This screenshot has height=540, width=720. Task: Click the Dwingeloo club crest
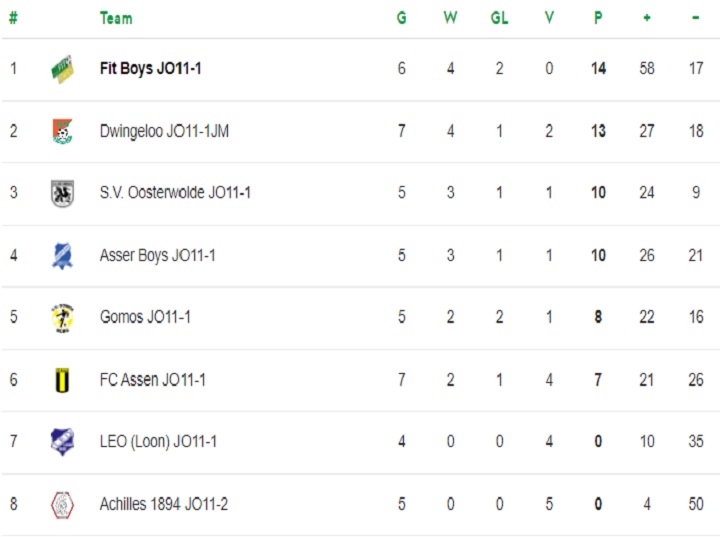click(62, 131)
